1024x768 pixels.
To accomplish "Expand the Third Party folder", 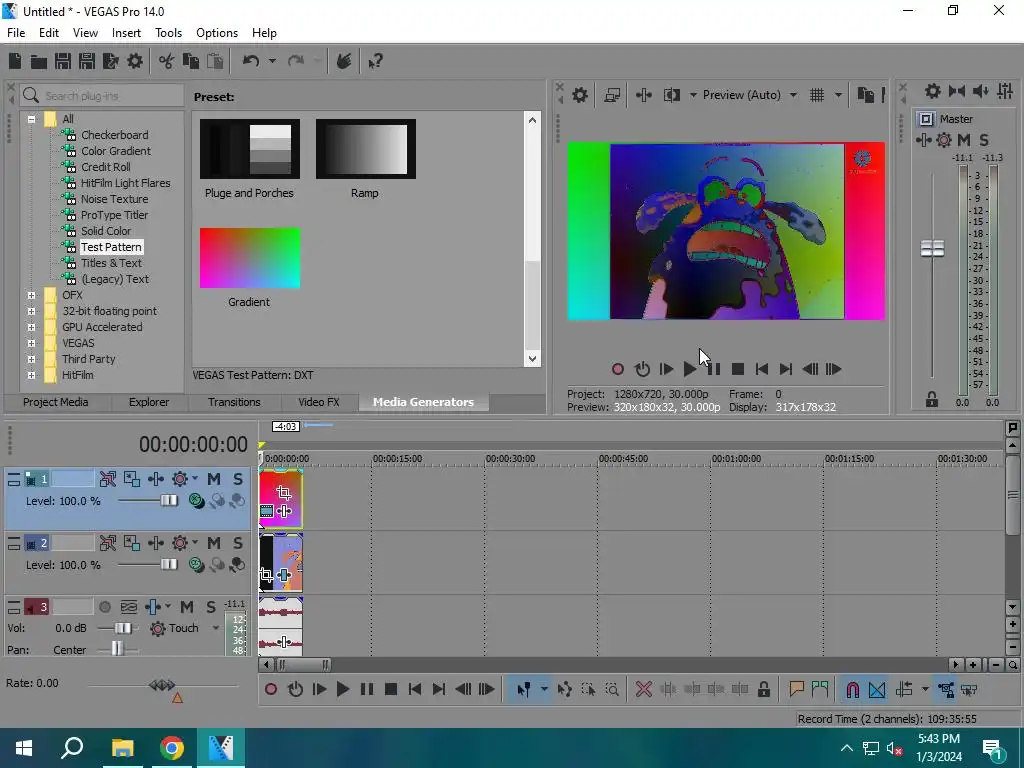I will [31, 359].
